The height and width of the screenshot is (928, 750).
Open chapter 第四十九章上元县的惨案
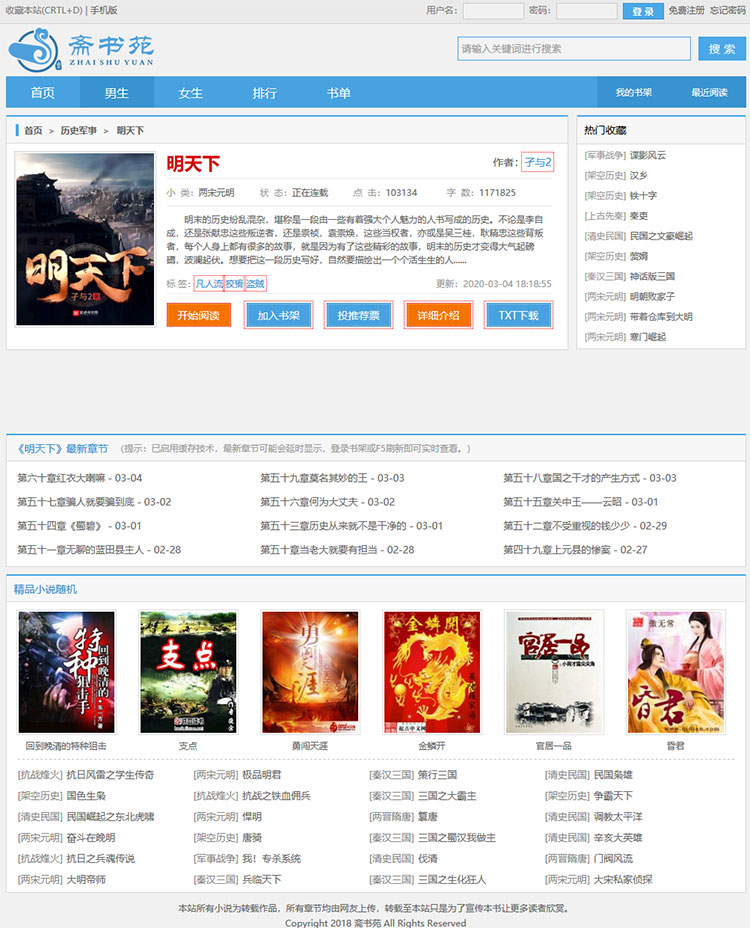[556, 549]
